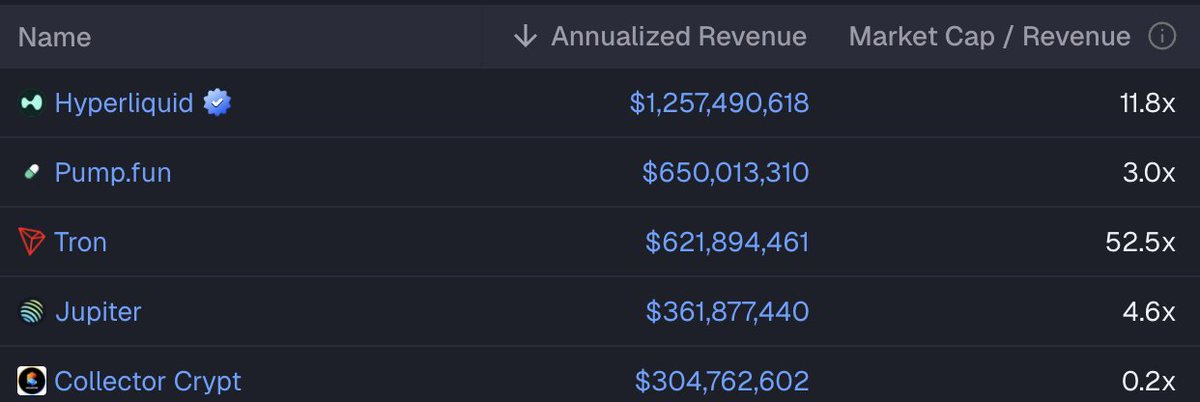Click the sort arrow by Annualized Revenue

[x=525, y=37]
